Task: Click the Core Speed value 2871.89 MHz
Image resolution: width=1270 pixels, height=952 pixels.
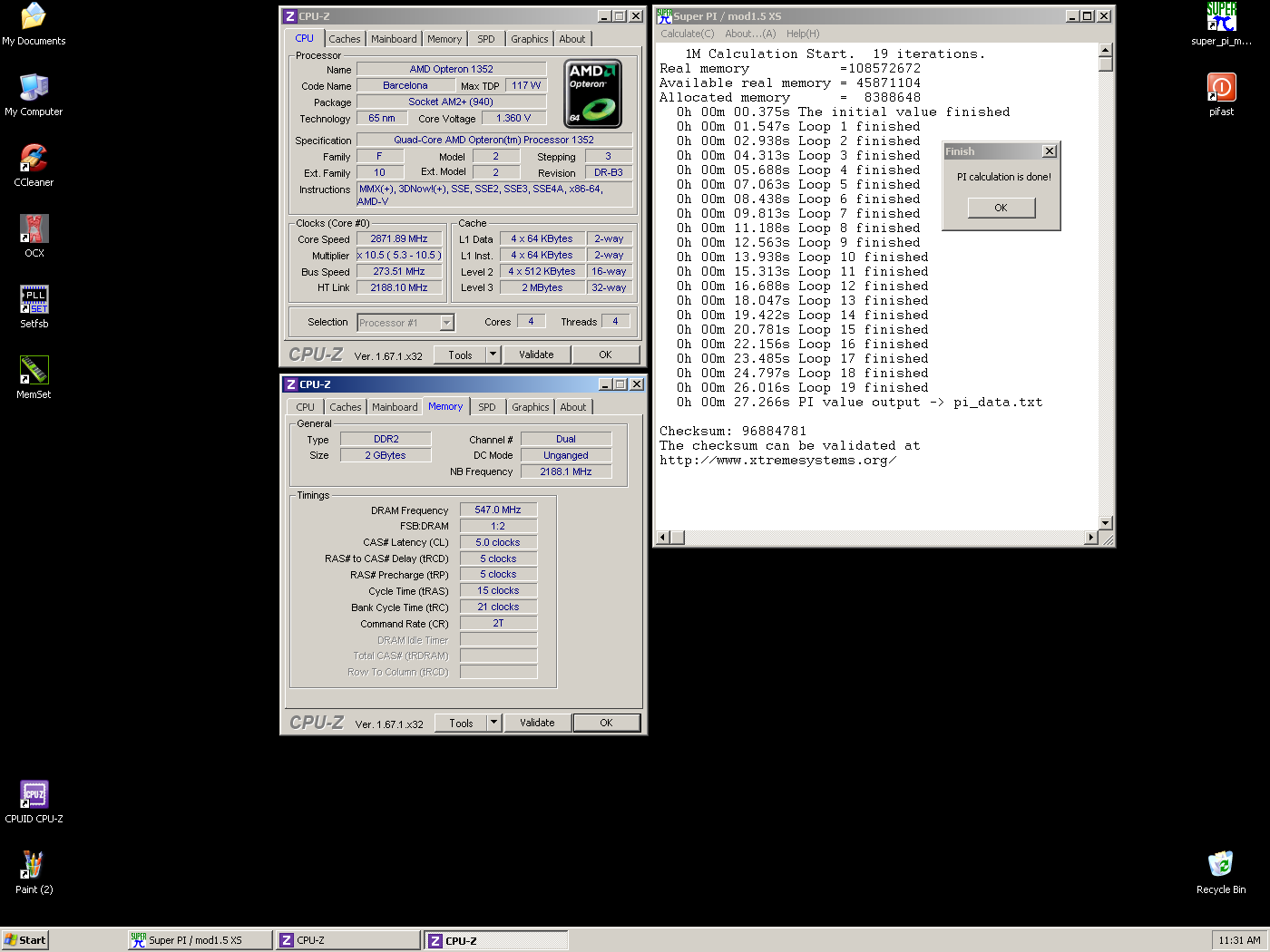Action: coord(399,238)
